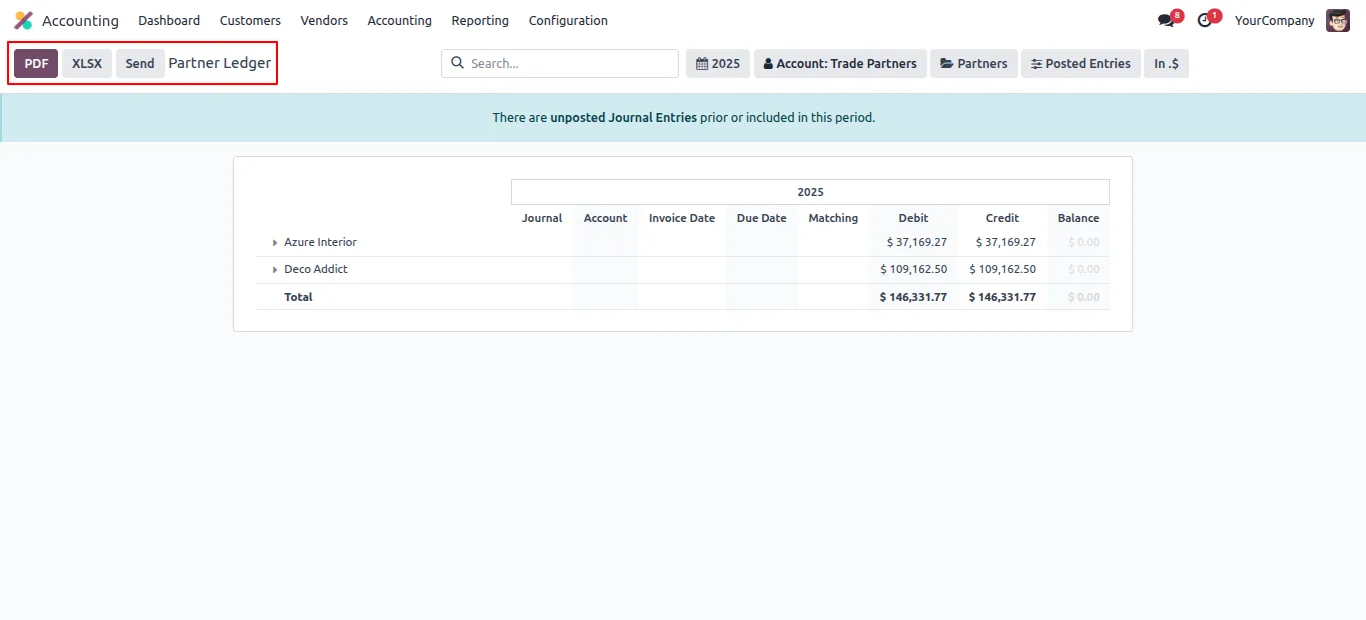1366x620 pixels.
Task: Click Azure Interior debit $ 37,169.27
Action: 917,242
